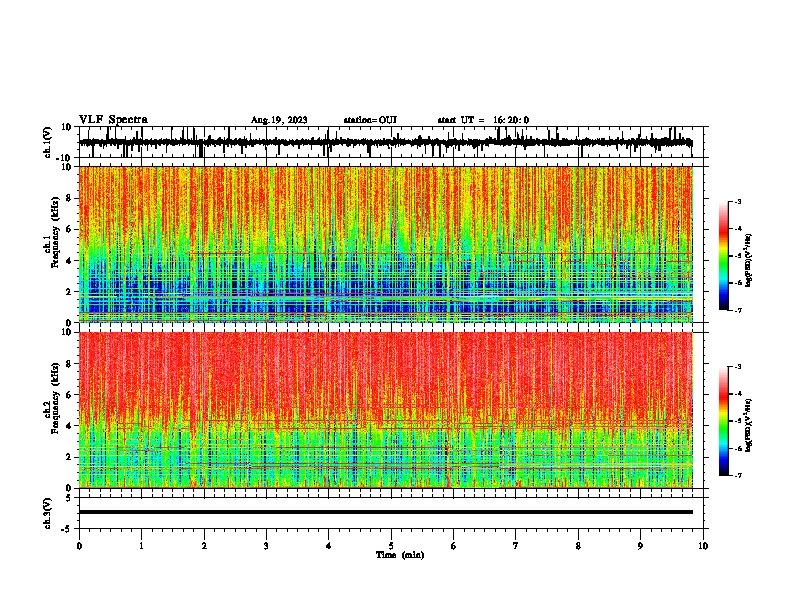
Task: Click the ch.2 colorbar log(PSD) unit label
Action: pos(749,425)
